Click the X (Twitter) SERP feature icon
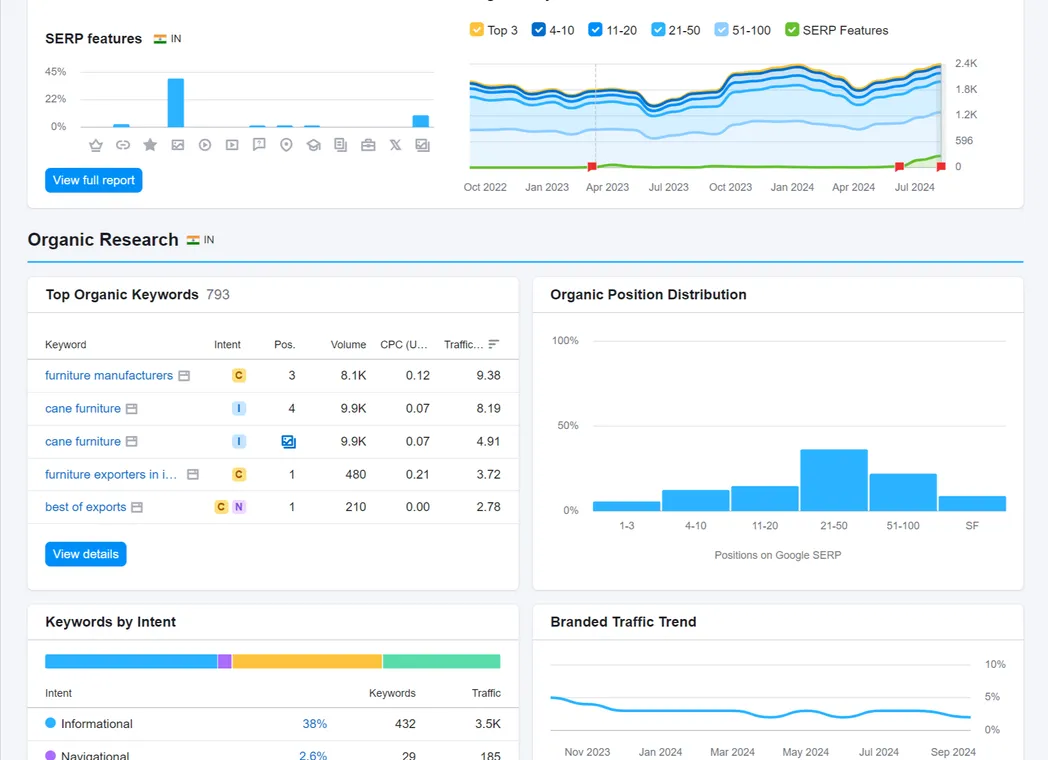1048x760 pixels. coord(395,145)
